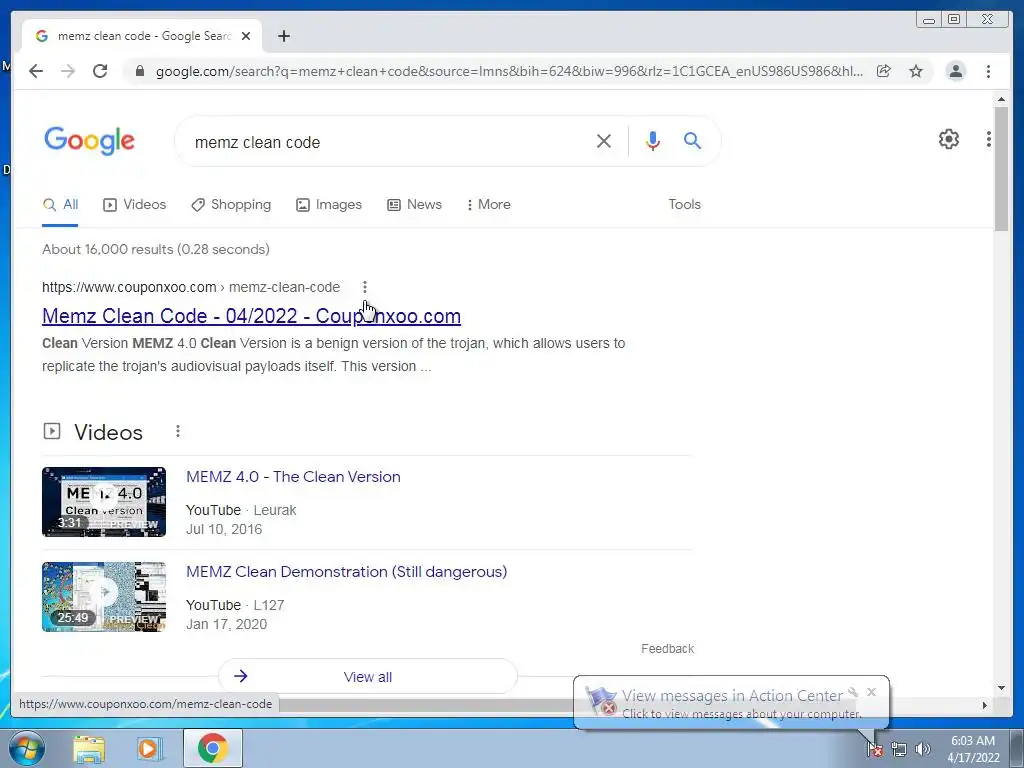Image resolution: width=1024 pixels, height=768 pixels.
Task: Switch to the Videos results tab
Action: (x=135, y=204)
